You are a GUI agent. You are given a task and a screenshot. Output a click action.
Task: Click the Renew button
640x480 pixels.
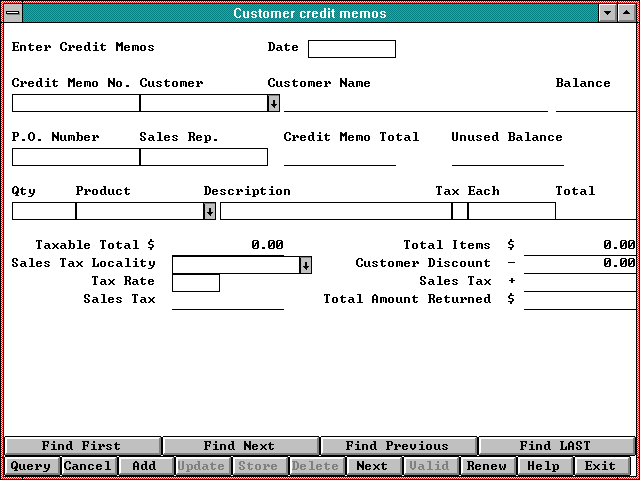[x=487, y=466]
